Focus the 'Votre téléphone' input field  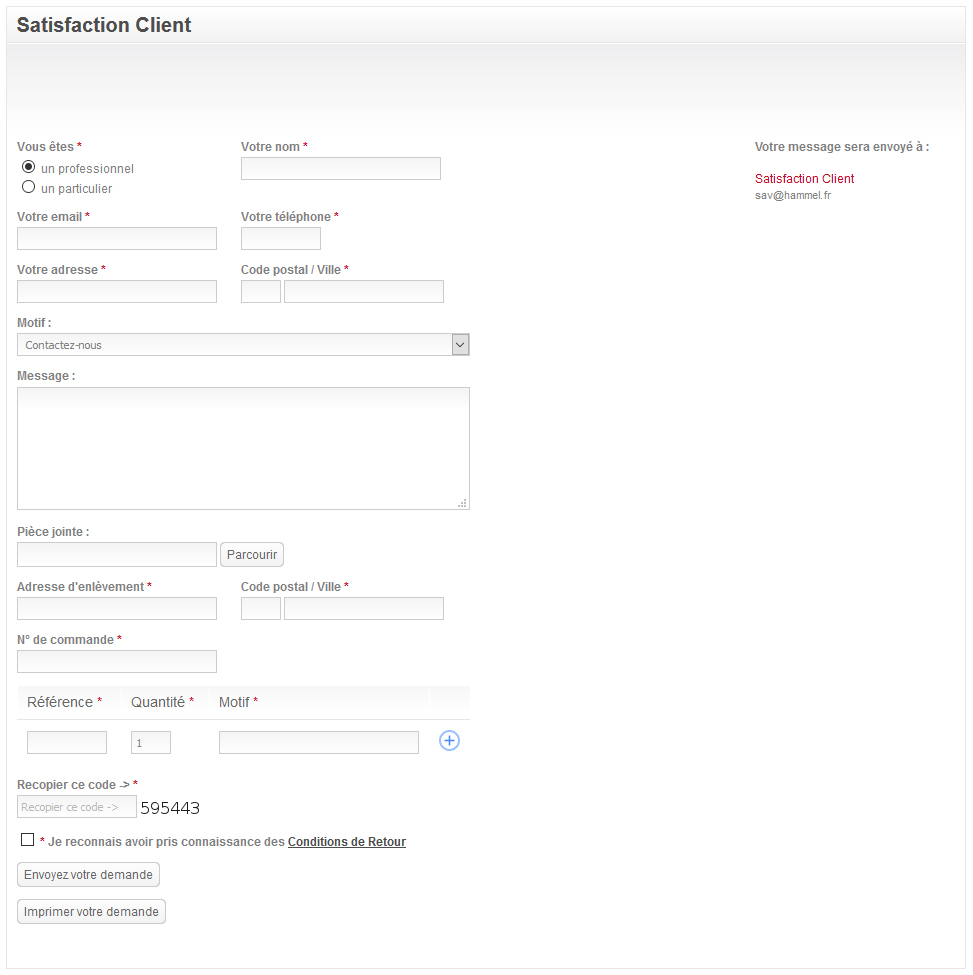pyautogui.click(x=280, y=239)
